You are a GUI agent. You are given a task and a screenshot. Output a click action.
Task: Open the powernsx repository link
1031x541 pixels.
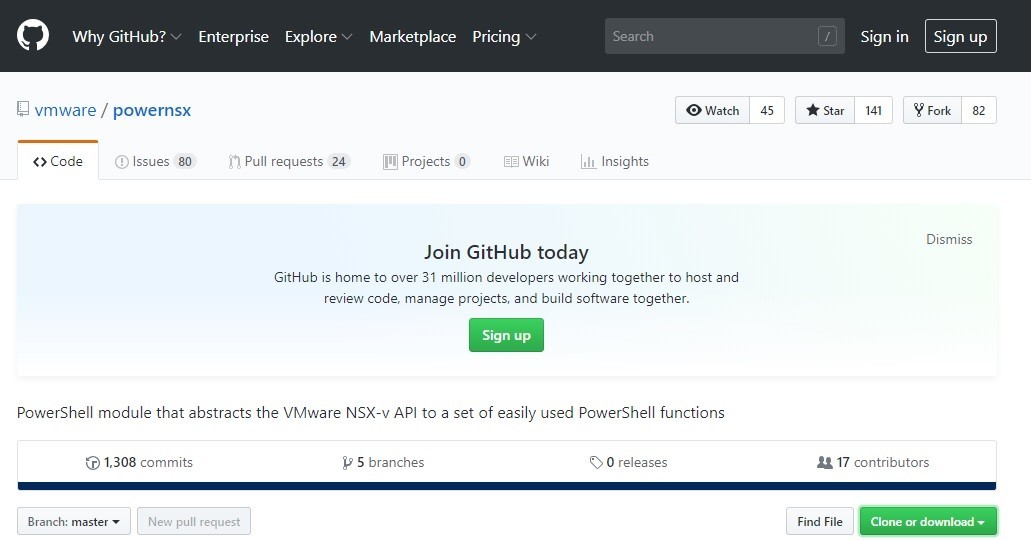tap(152, 110)
